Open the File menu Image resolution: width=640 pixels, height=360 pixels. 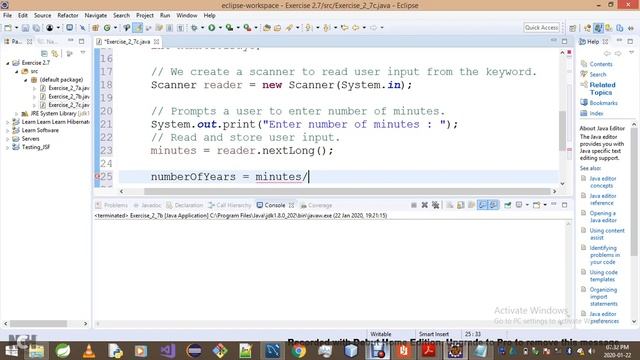point(7,15)
